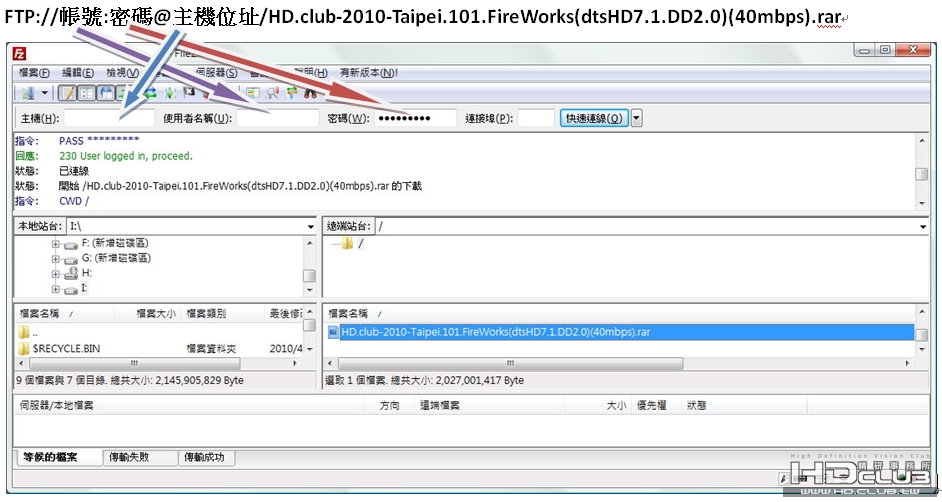Click message log scroll-down arrow
The height and width of the screenshot is (502, 942).
tap(922, 204)
